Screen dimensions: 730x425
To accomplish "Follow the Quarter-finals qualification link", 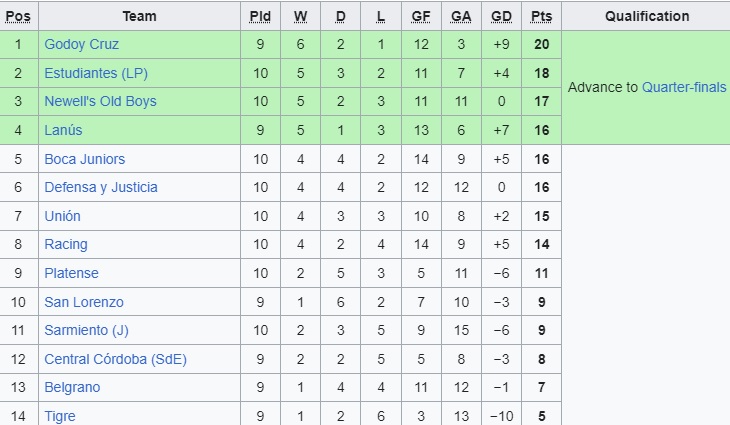I will click(684, 87).
